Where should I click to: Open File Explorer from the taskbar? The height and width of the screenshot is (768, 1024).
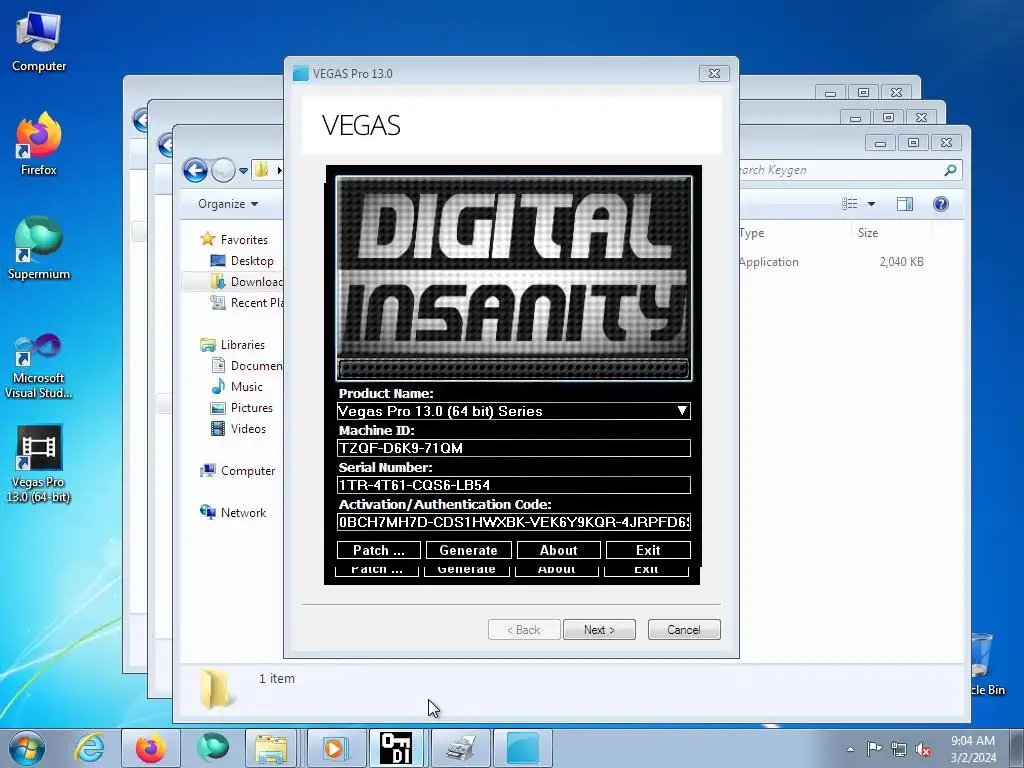tap(271, 748)
